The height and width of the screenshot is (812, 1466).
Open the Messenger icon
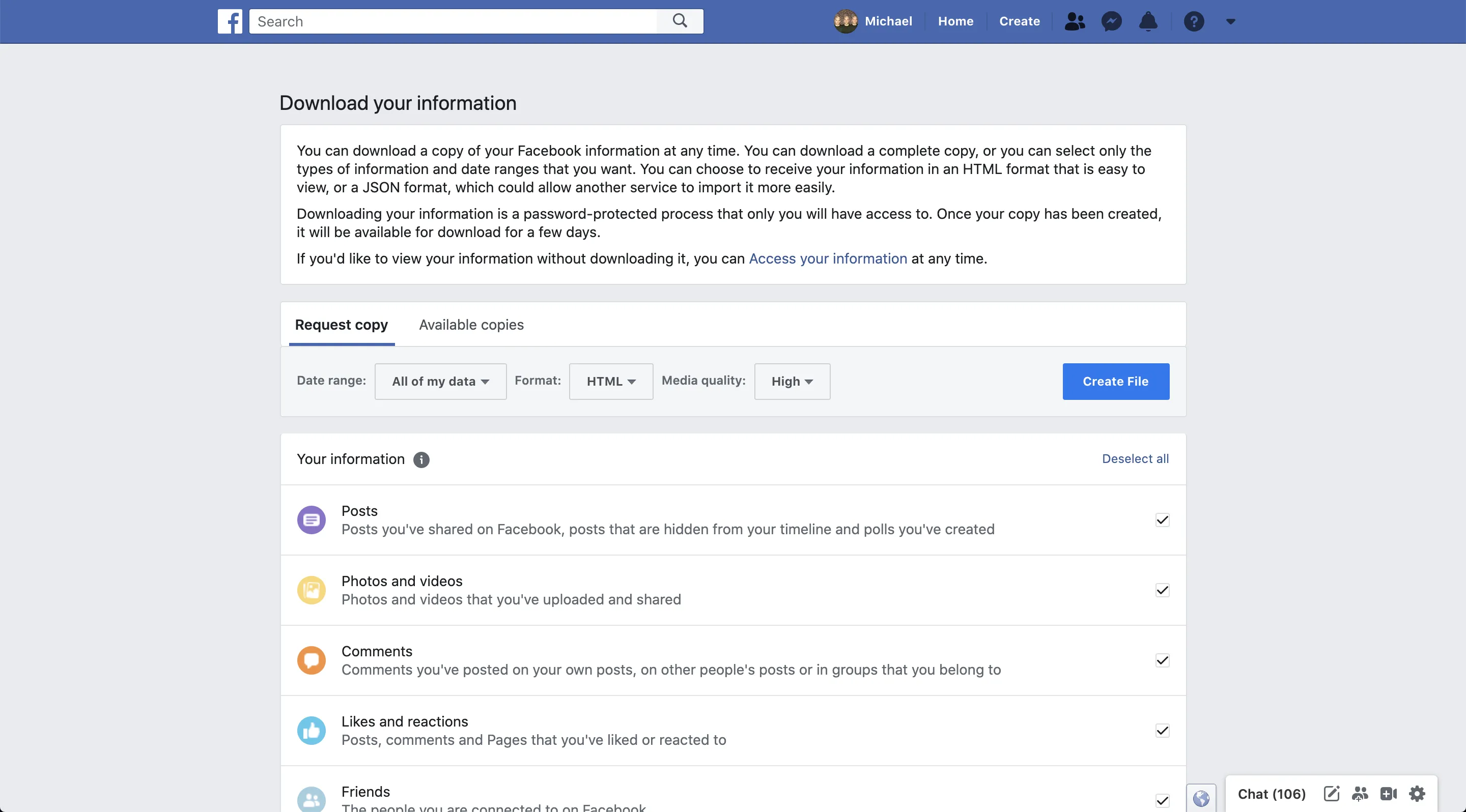tap(1111, 21)
